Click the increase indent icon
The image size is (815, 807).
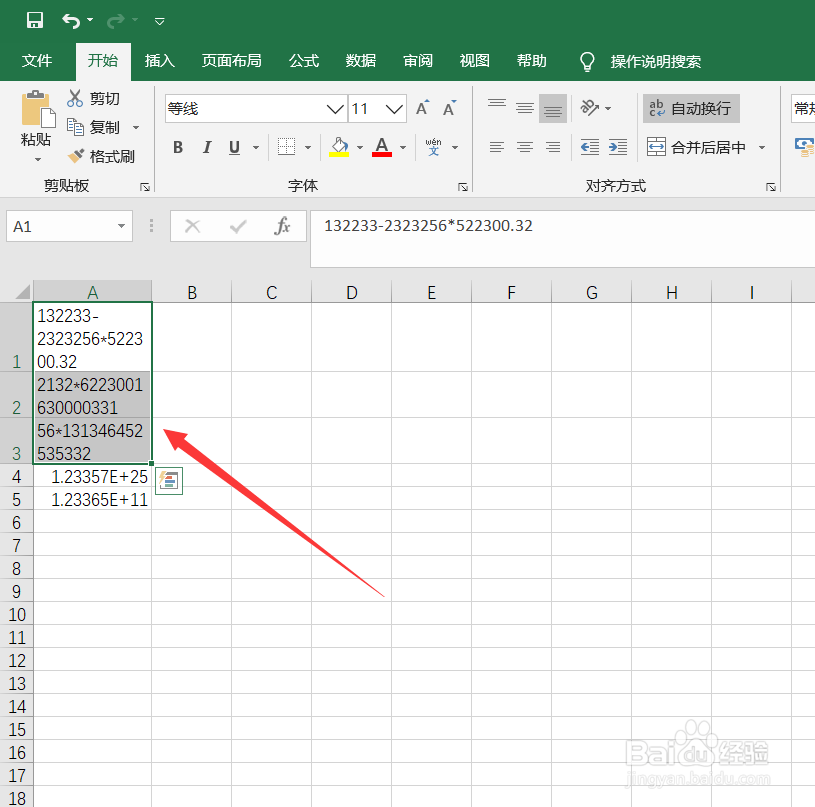[x=618, y=148]
